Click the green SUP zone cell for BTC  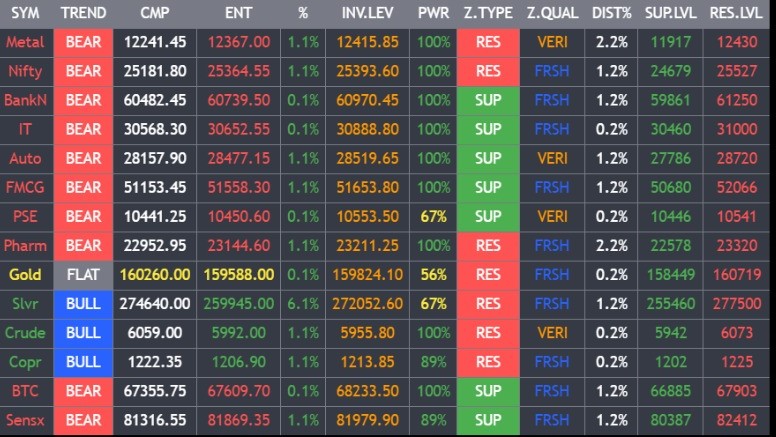pos(488,390)
